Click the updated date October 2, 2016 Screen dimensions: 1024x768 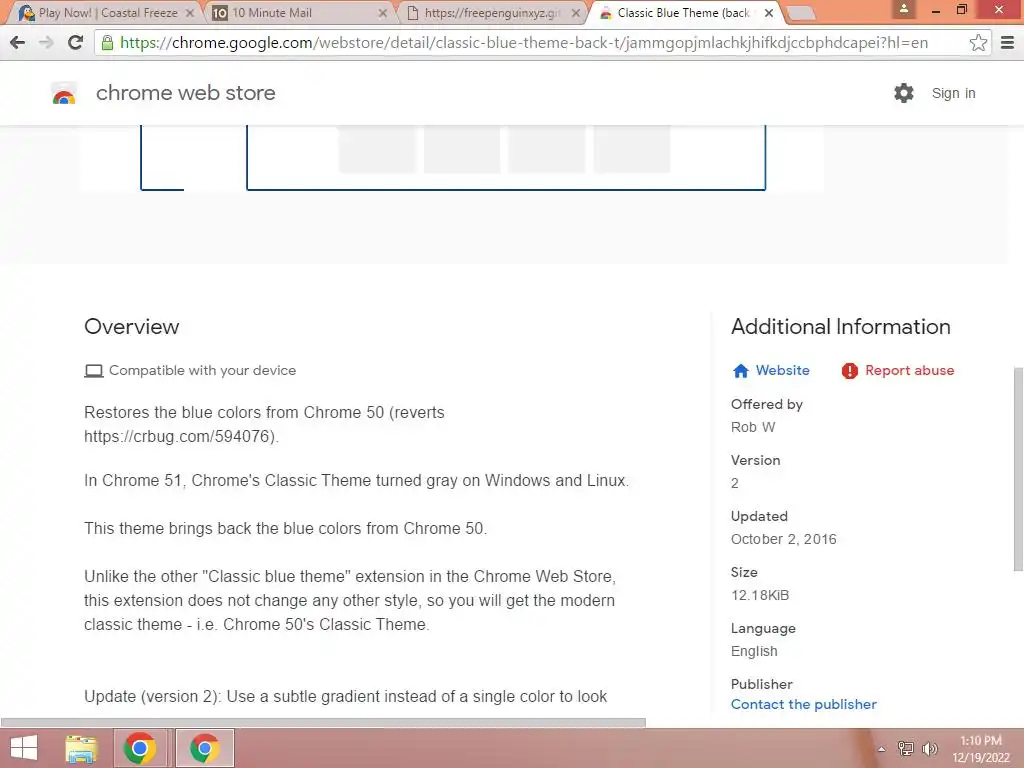click(x=784, y=539)
